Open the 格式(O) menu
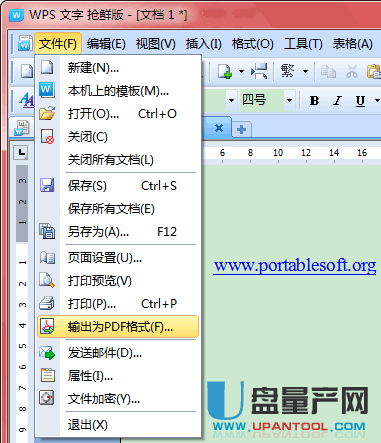The image size is (381, 443). [x=253, y=44]
